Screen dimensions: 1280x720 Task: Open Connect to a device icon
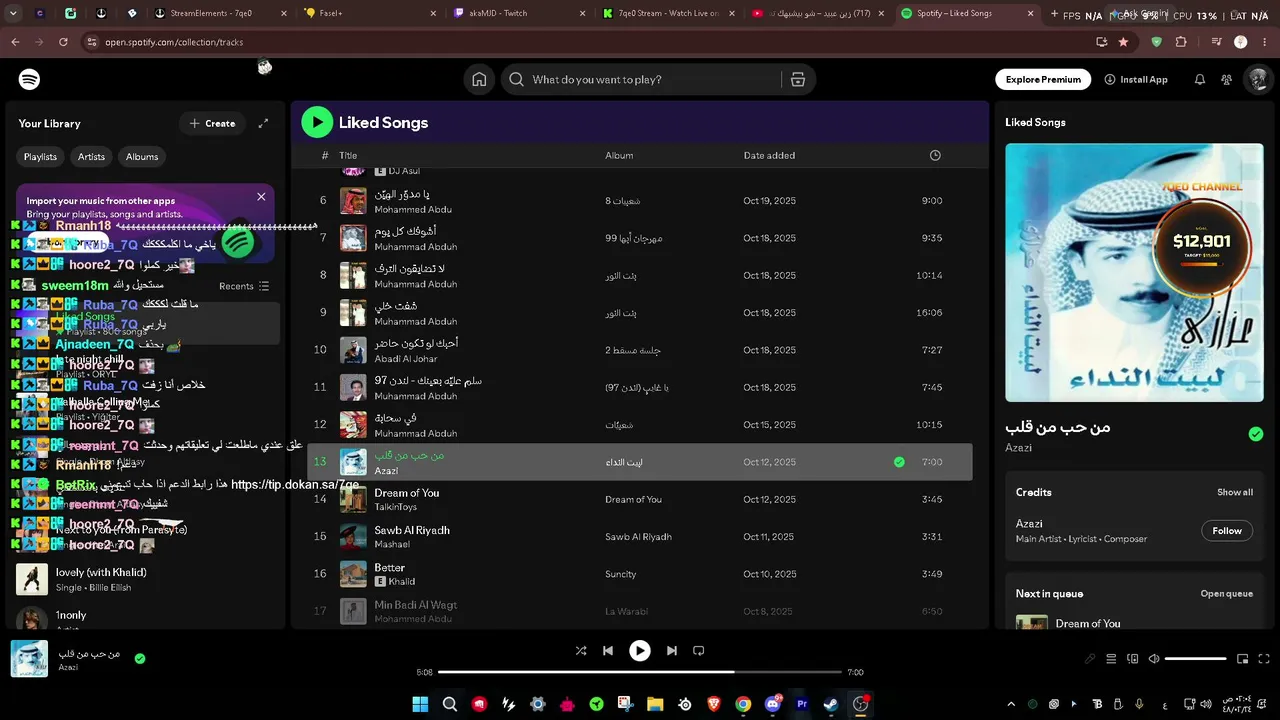(1133, 659)
